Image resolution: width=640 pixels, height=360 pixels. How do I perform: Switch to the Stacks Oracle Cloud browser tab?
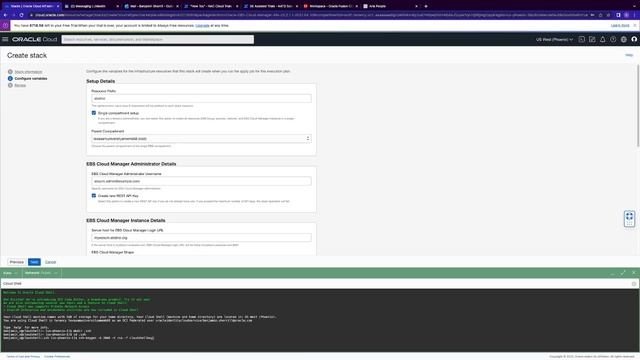[31, 6]
